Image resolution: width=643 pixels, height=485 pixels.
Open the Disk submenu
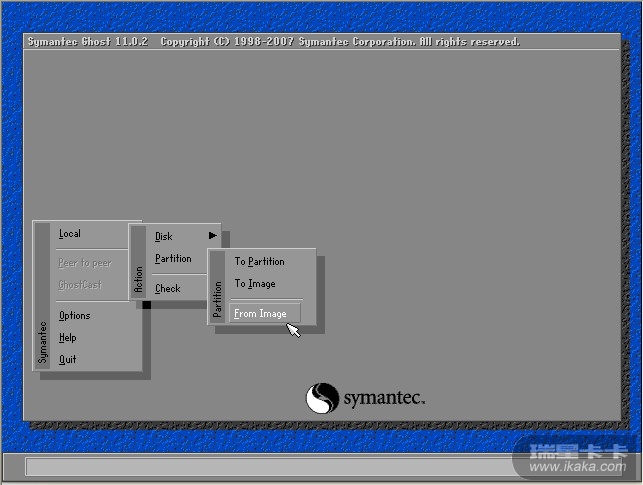(164, 237)
